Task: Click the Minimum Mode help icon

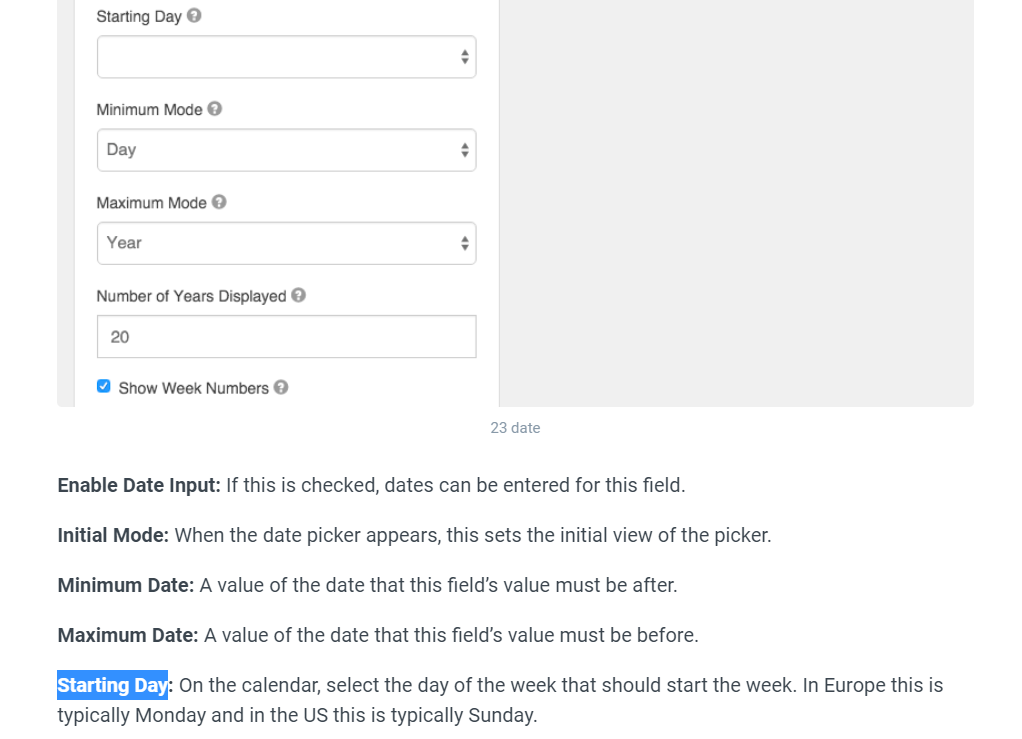Action: coord(214,110)
